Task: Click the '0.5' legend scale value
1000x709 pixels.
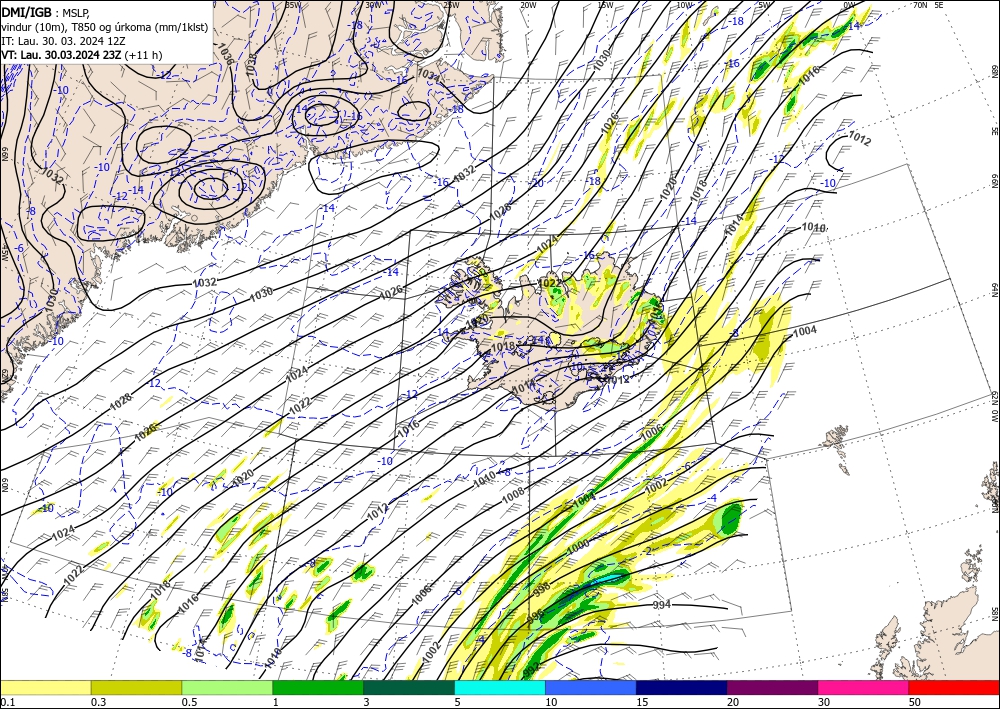Action: point(189,702)
